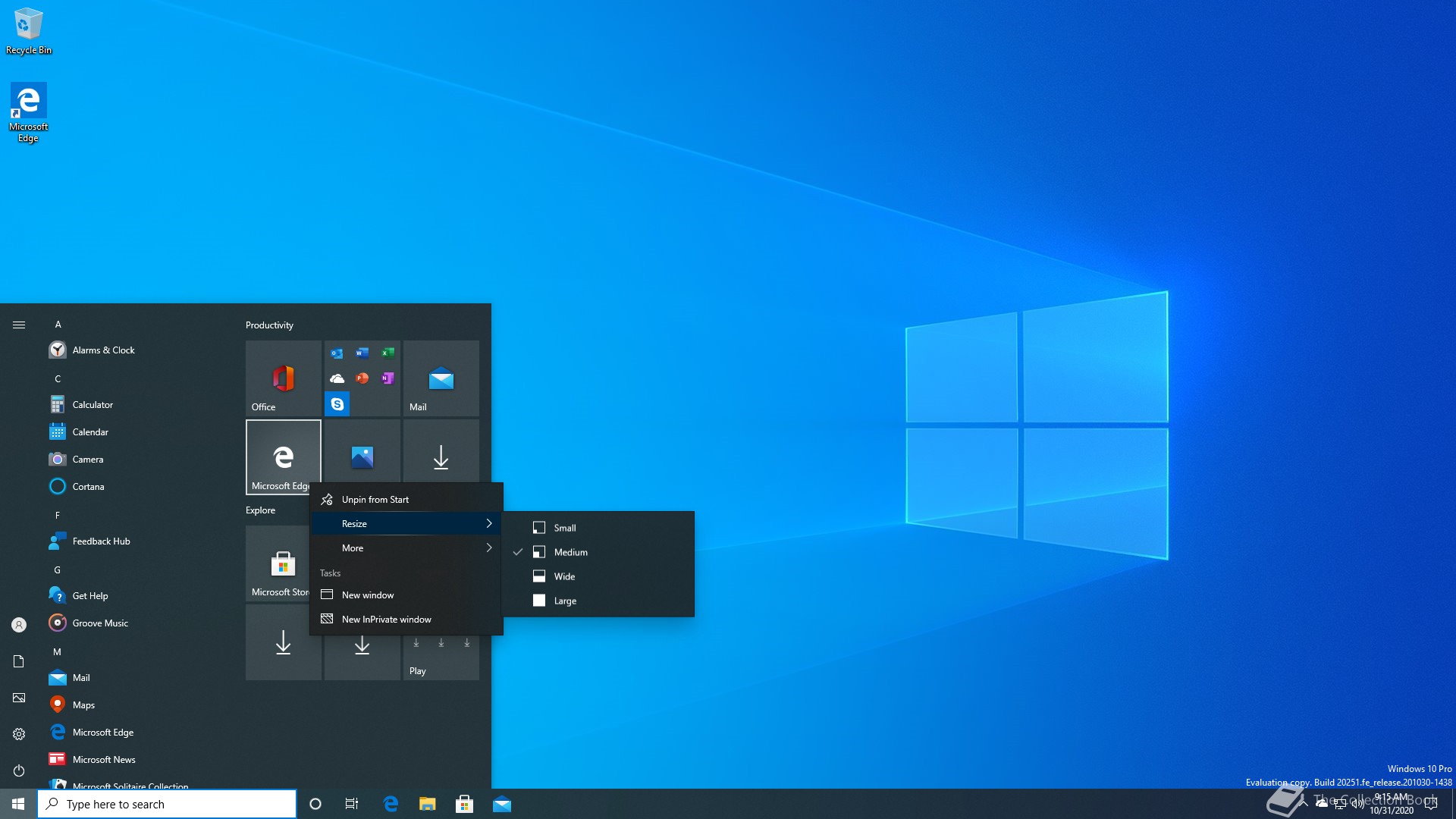1456x819 pixels.
Task: Open Documents icon in Start sidebar
Action: pos(19,661)
